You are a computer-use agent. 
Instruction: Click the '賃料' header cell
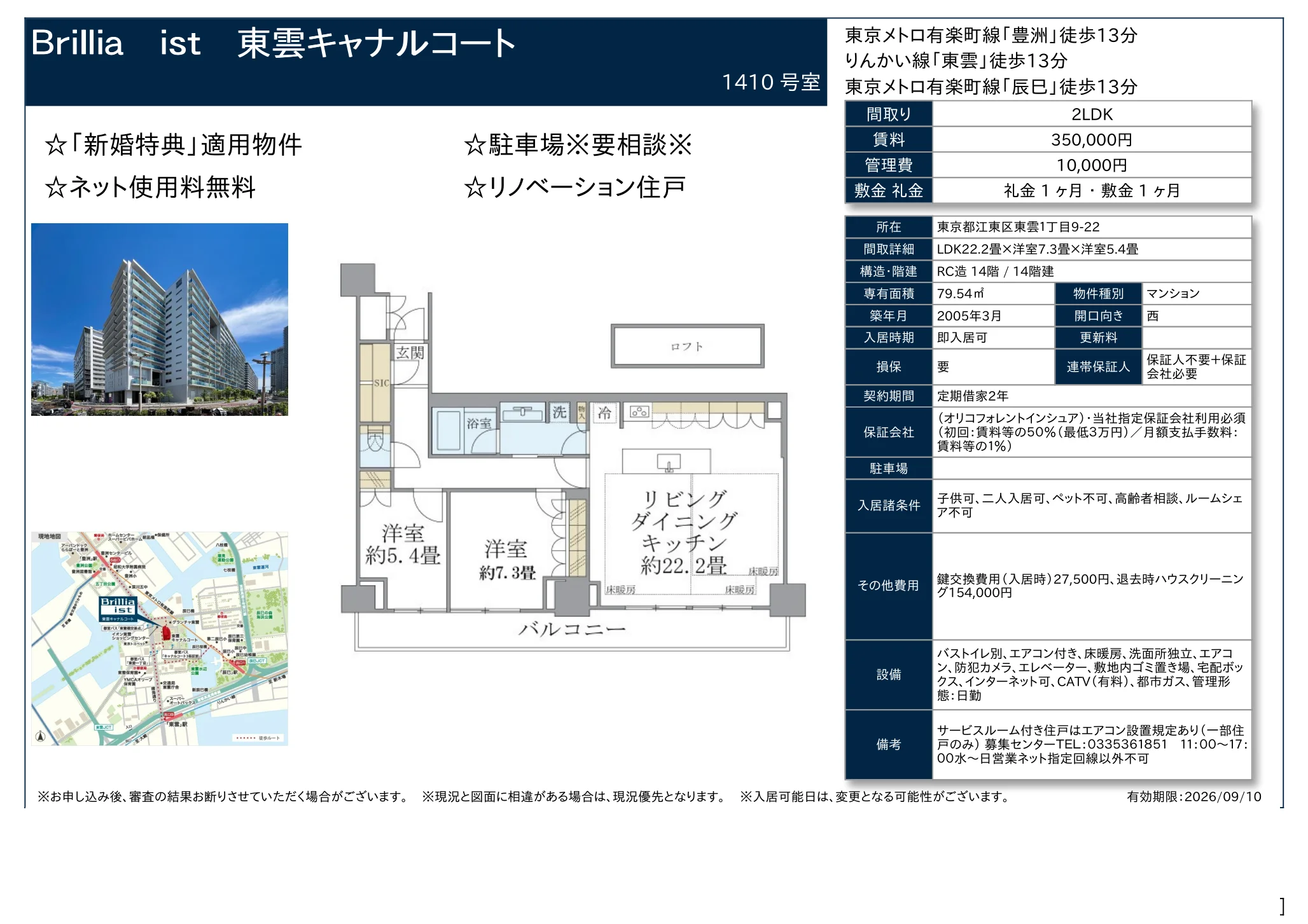[x=889, y=140]
